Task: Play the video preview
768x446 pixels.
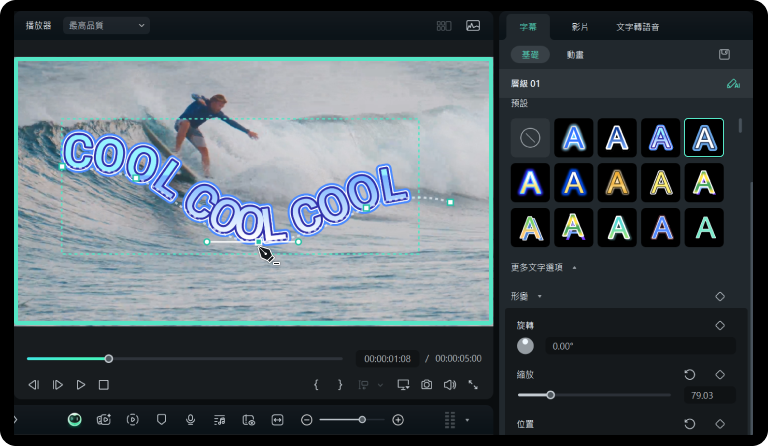Action: coord(81,385)
